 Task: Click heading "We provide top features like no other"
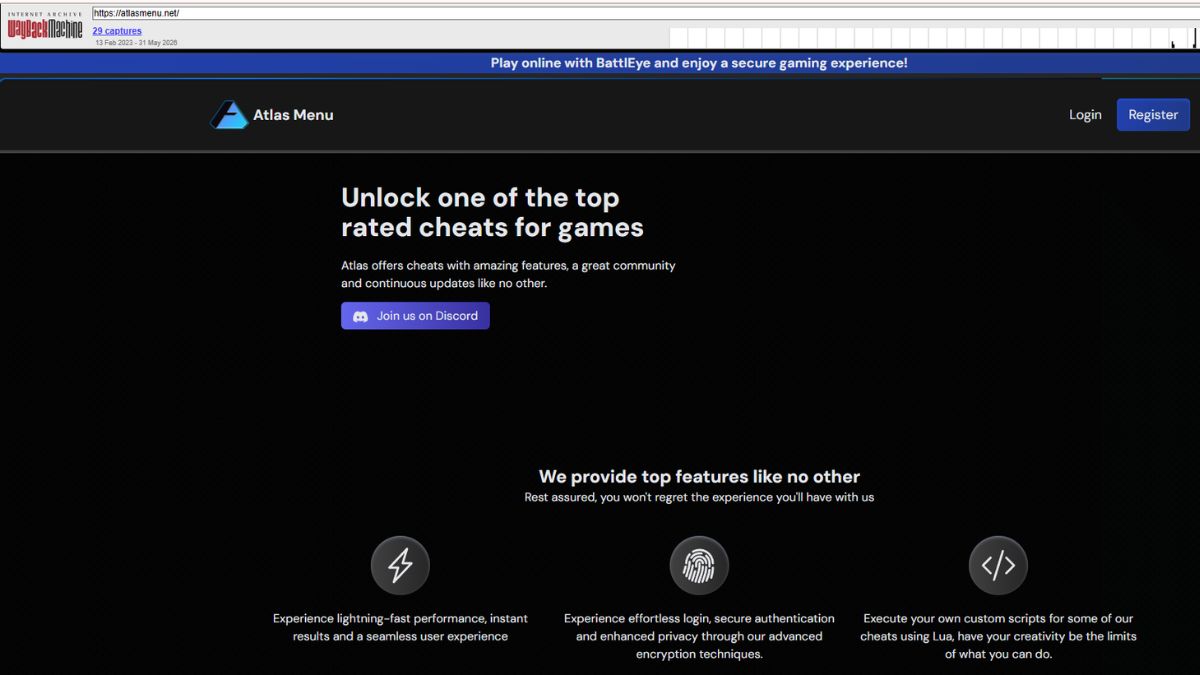point(699,477)
